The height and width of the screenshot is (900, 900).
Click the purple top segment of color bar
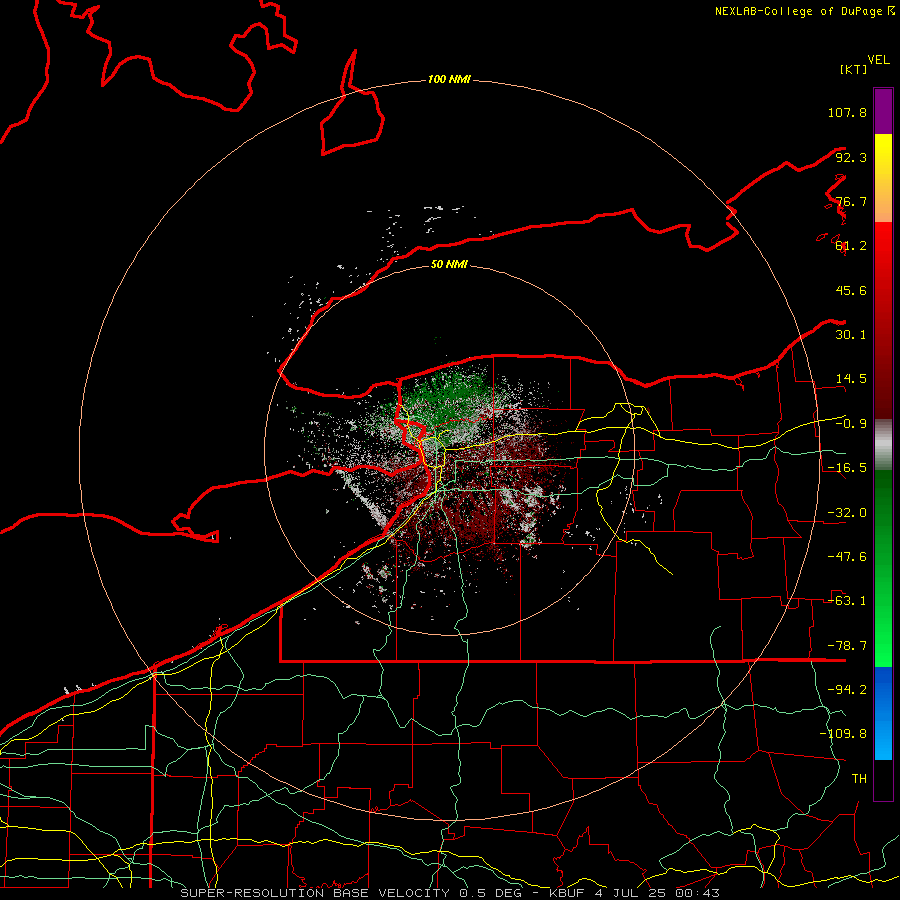(883, 111)
